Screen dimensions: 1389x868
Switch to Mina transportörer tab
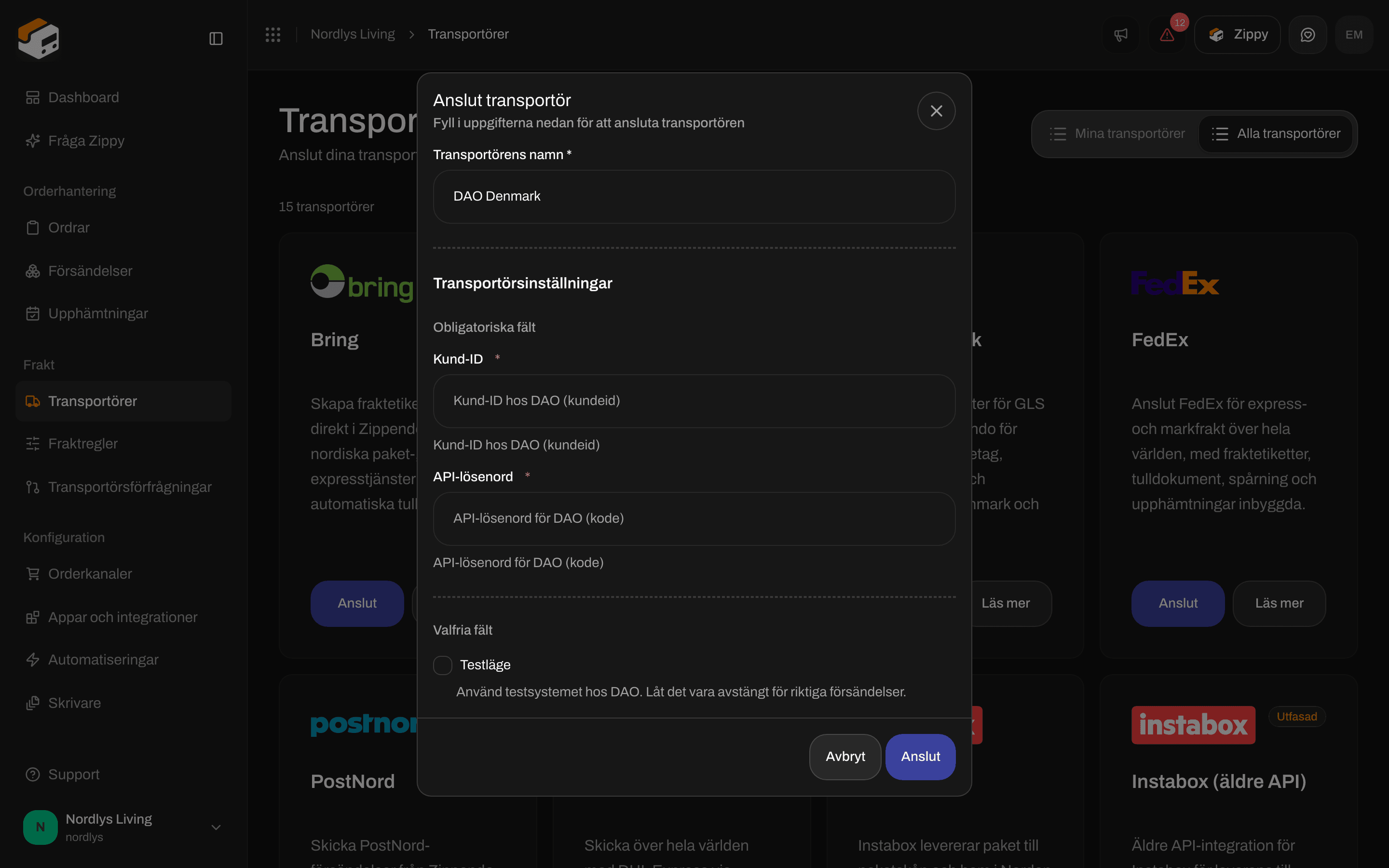[1117, 134]
